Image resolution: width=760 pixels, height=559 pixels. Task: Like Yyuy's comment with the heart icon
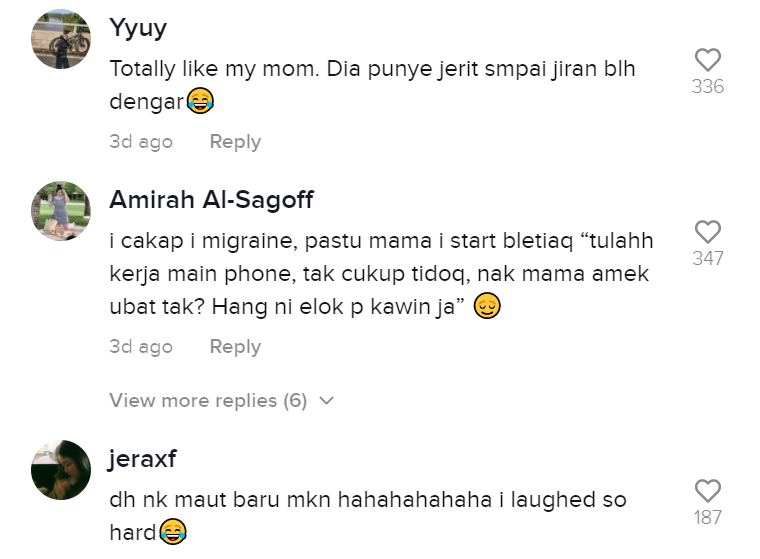click(707, 60)
